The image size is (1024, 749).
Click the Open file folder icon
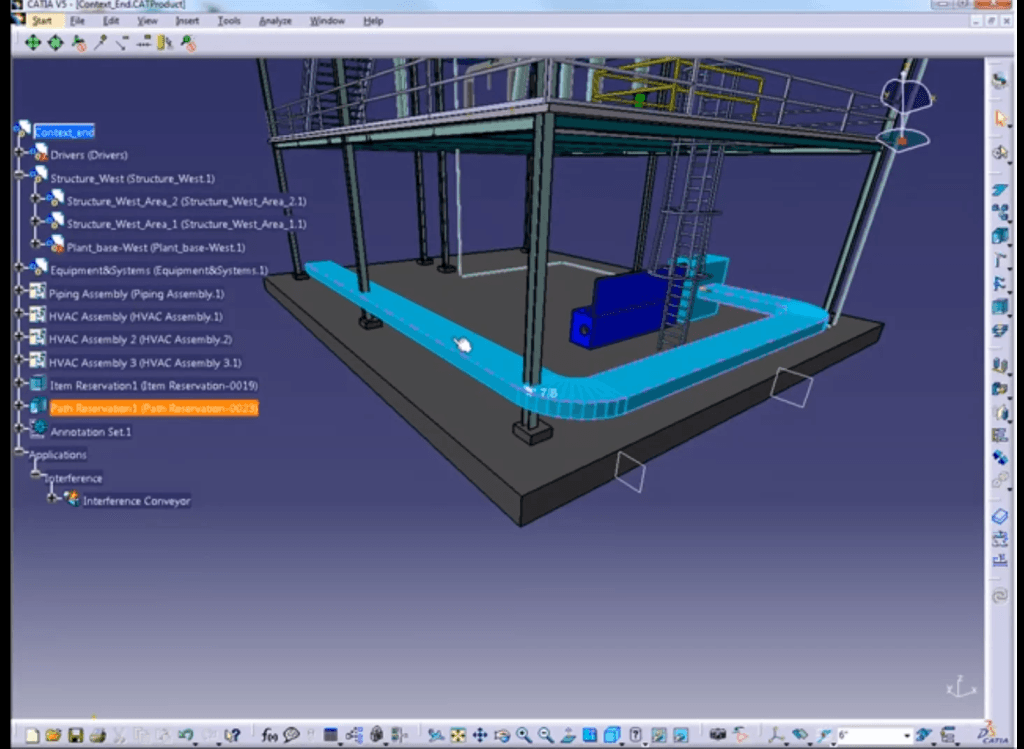(x=54, y=736)
